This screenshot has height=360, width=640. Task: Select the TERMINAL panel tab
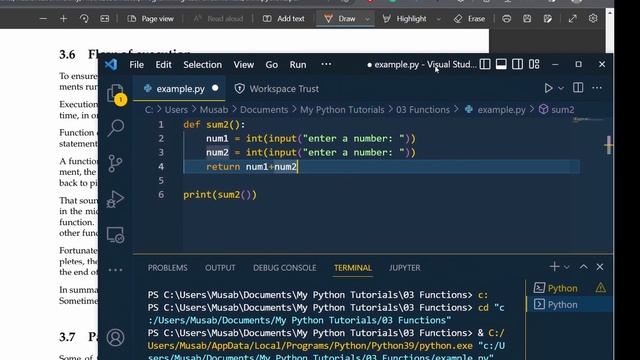353,268
